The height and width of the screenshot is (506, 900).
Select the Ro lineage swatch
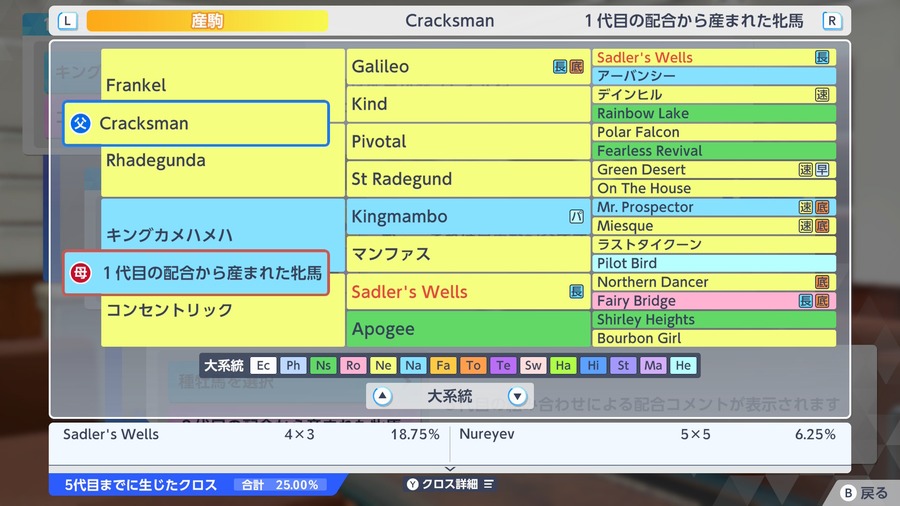click(353, 365)
